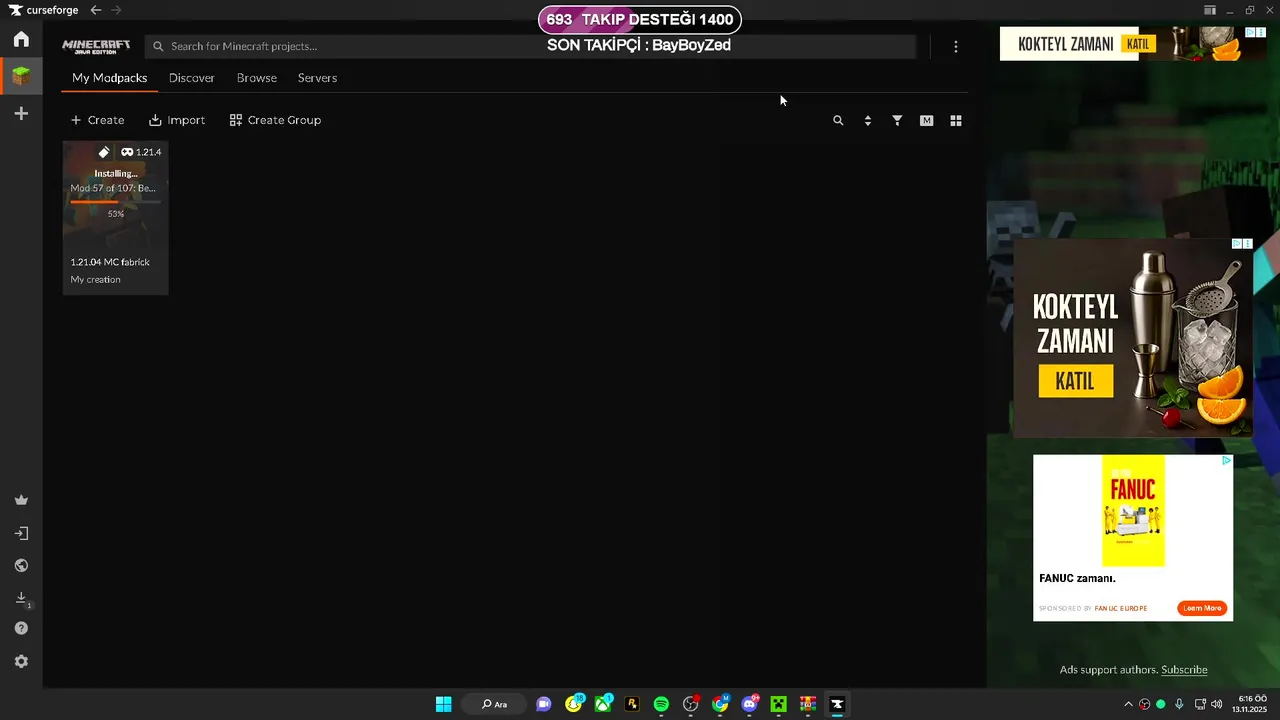The width and height of the screenshot is (1280, 720).
Task: Open the globe language icon in sidebar
Action: coord(21,565)
